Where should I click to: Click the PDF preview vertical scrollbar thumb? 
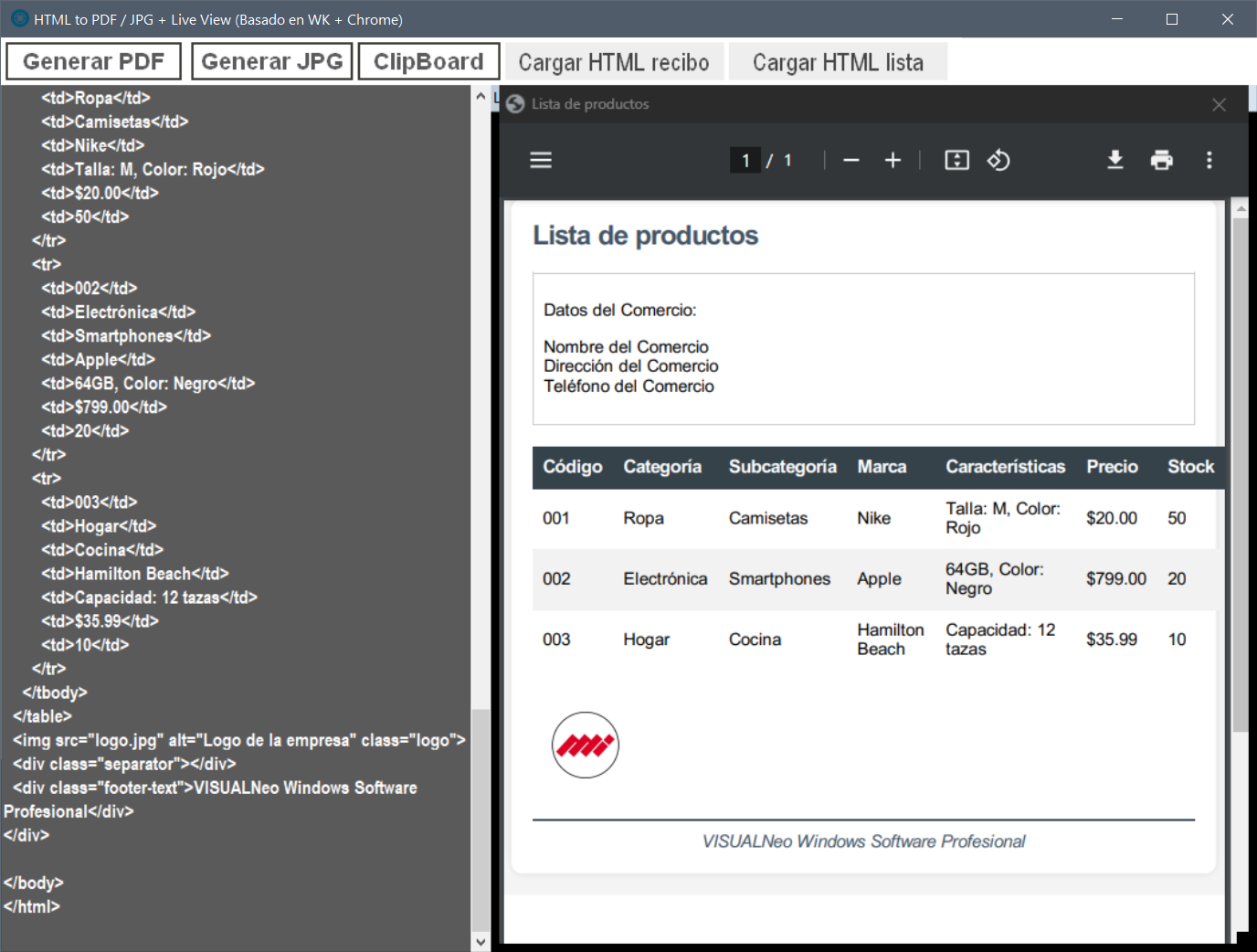click(1240, 475)
